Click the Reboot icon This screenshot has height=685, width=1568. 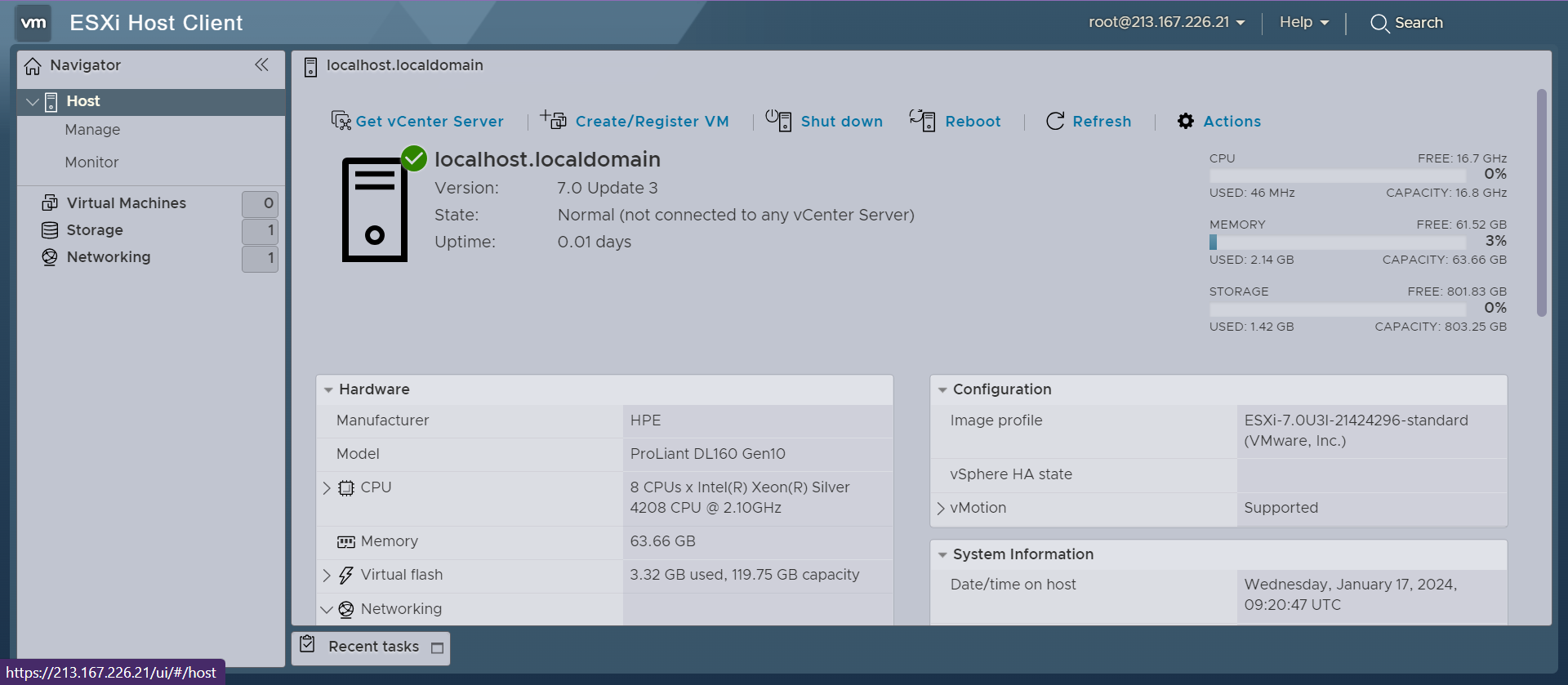click(x=922, y=120)
